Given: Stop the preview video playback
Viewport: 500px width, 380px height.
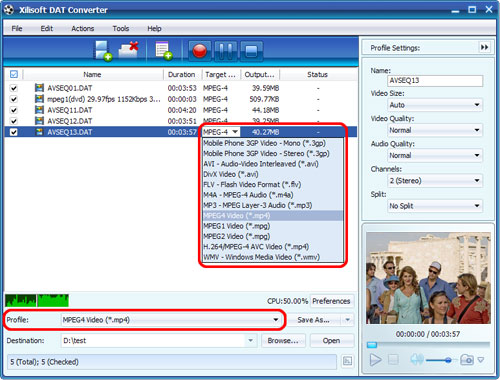Looking at the screenshot, I should coord(393,360).
